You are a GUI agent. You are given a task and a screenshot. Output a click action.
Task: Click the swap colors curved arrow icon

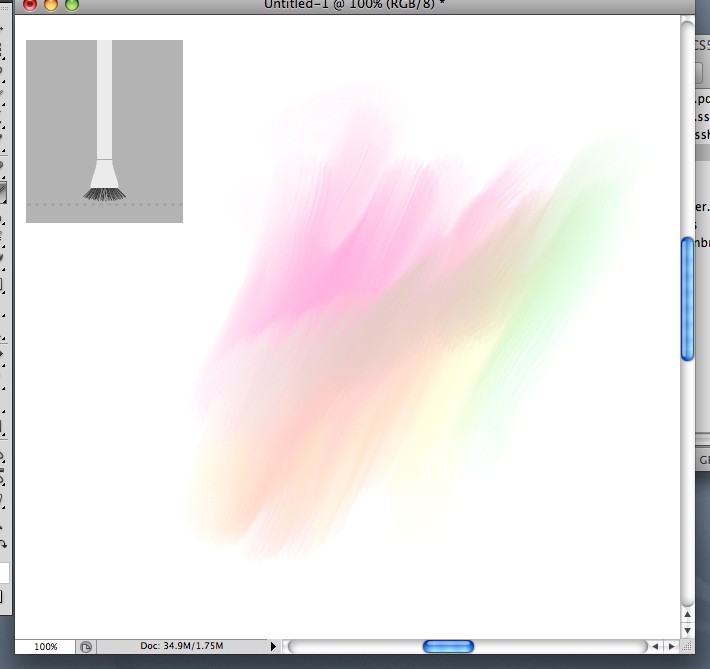4,544
